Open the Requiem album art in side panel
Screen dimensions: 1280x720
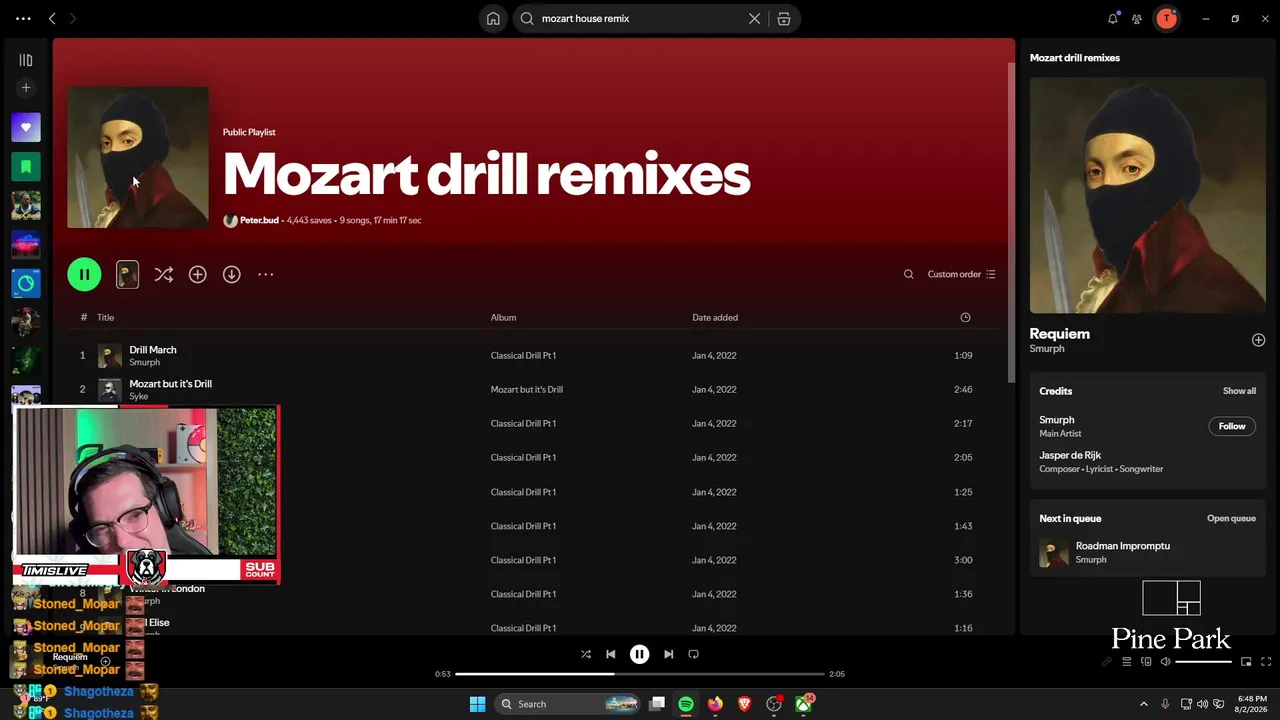click(1148, 195)
